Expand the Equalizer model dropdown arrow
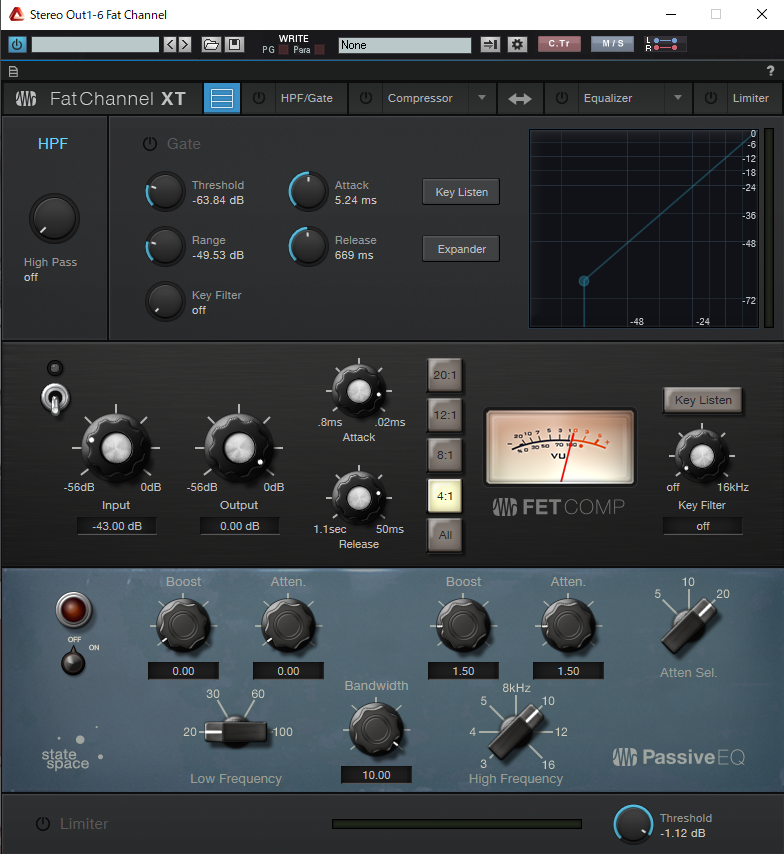This screenshot has height=854, width=784. click(678, 98)
